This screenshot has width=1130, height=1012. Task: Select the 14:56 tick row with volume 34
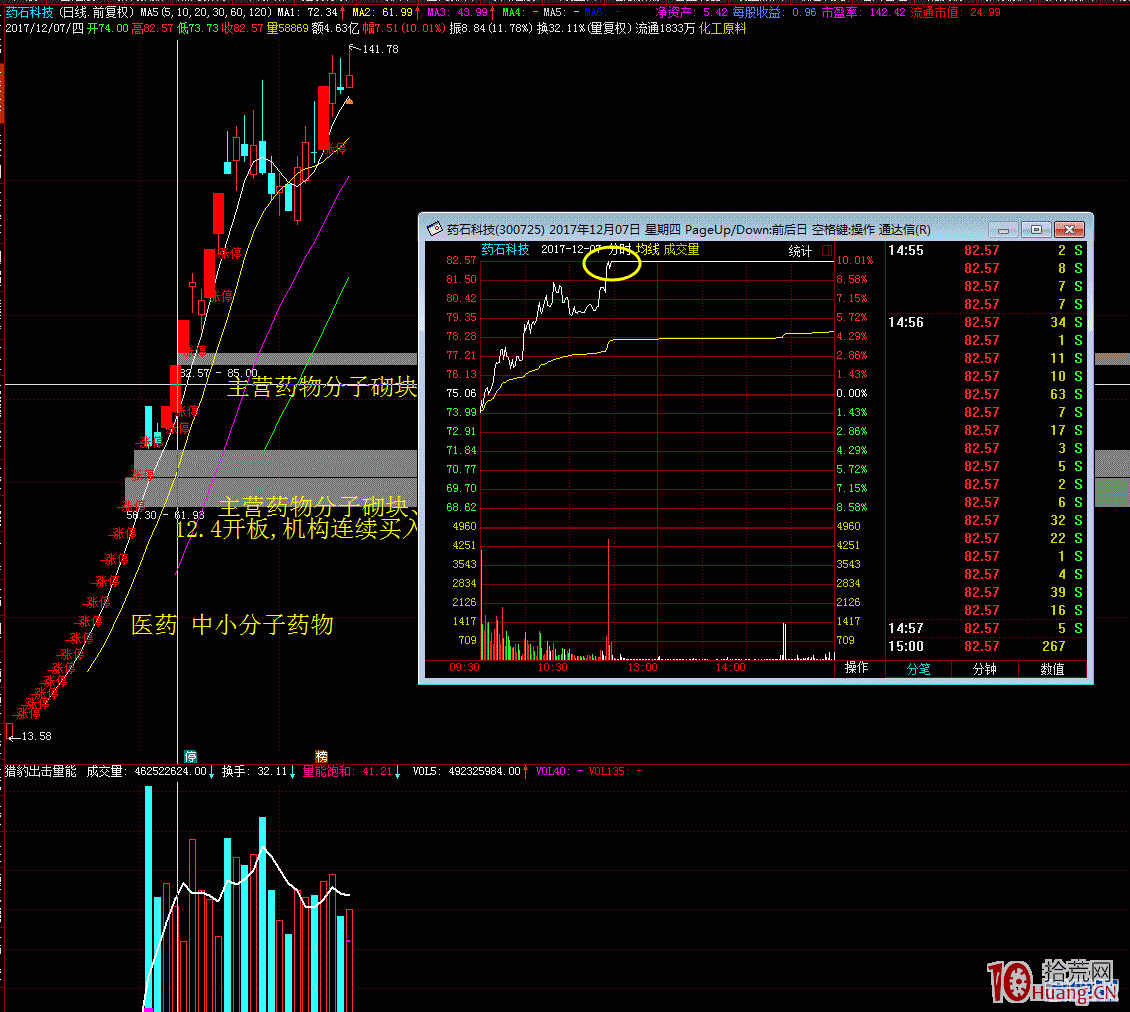(985, 322)
